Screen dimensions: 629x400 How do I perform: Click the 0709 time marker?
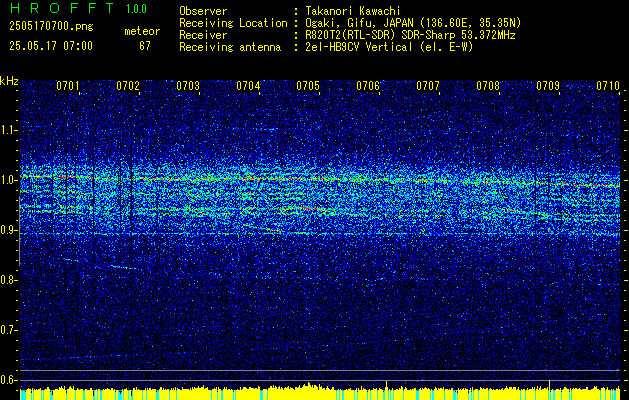click(x=548, y=86)
